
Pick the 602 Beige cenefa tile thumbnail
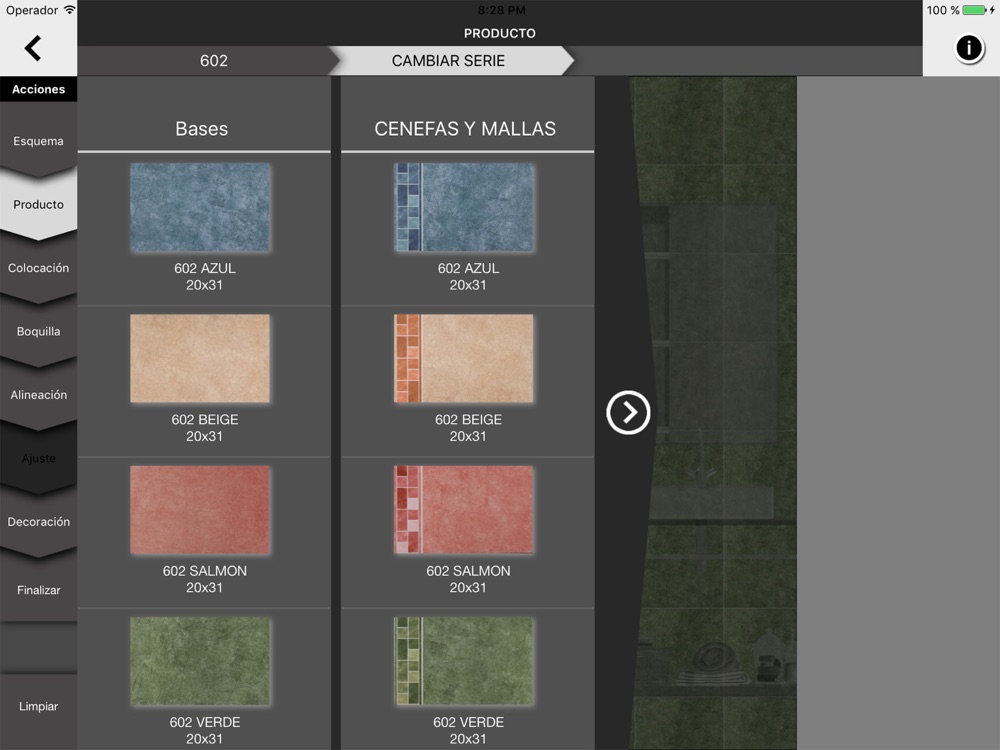pyautogui.click(x=464, y=358)
